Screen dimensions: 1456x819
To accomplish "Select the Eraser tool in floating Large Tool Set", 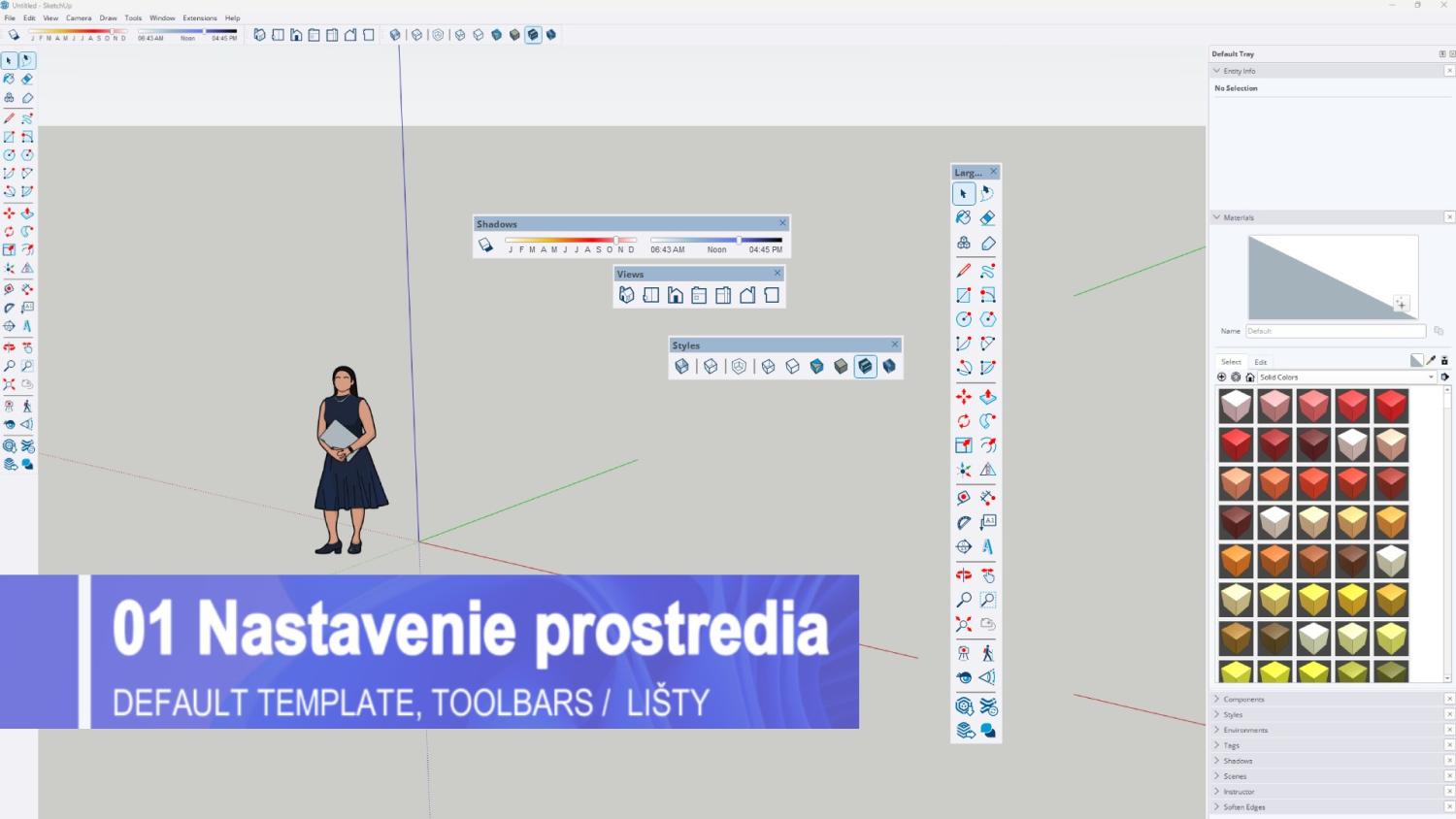I will [987, 218].
